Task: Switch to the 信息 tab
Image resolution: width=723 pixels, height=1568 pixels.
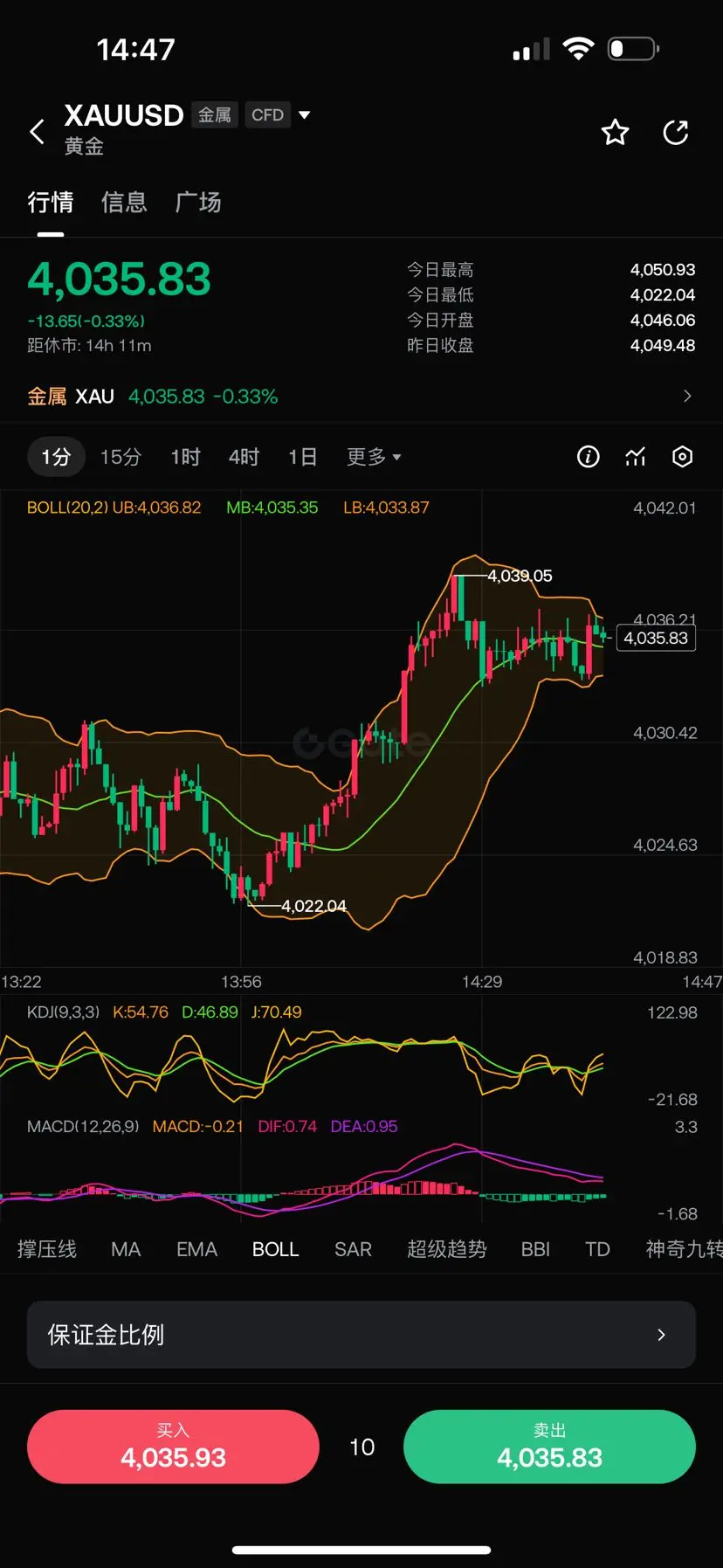Action: point(124,203)
